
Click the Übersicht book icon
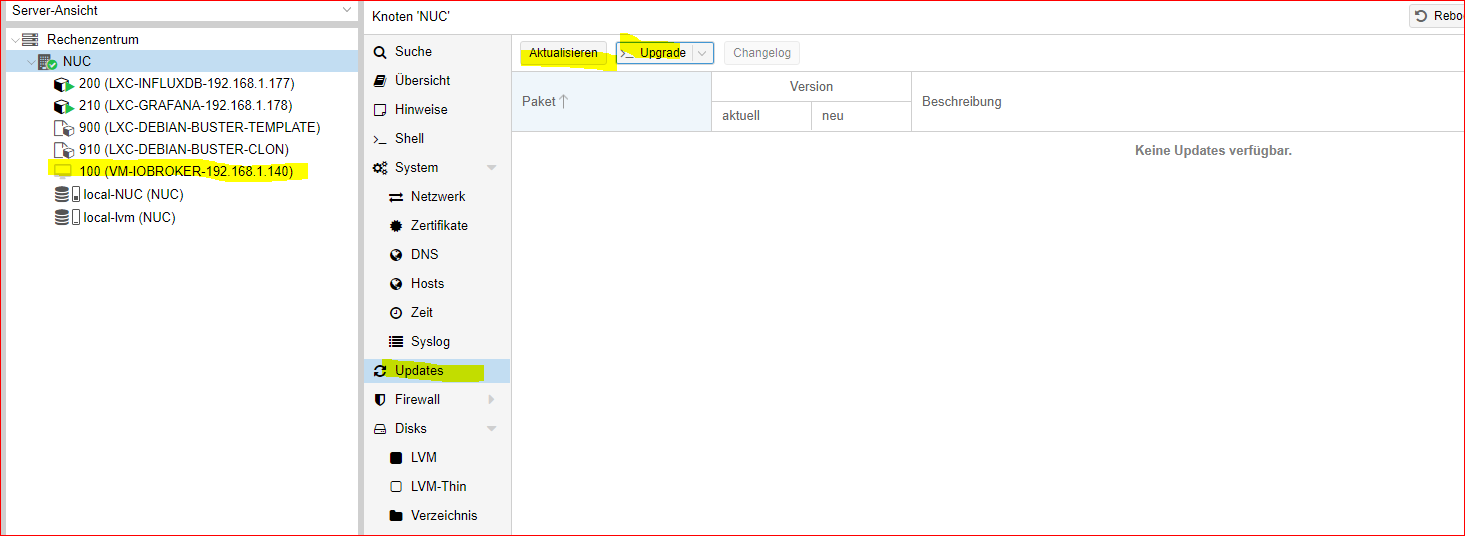pos(380,81)
